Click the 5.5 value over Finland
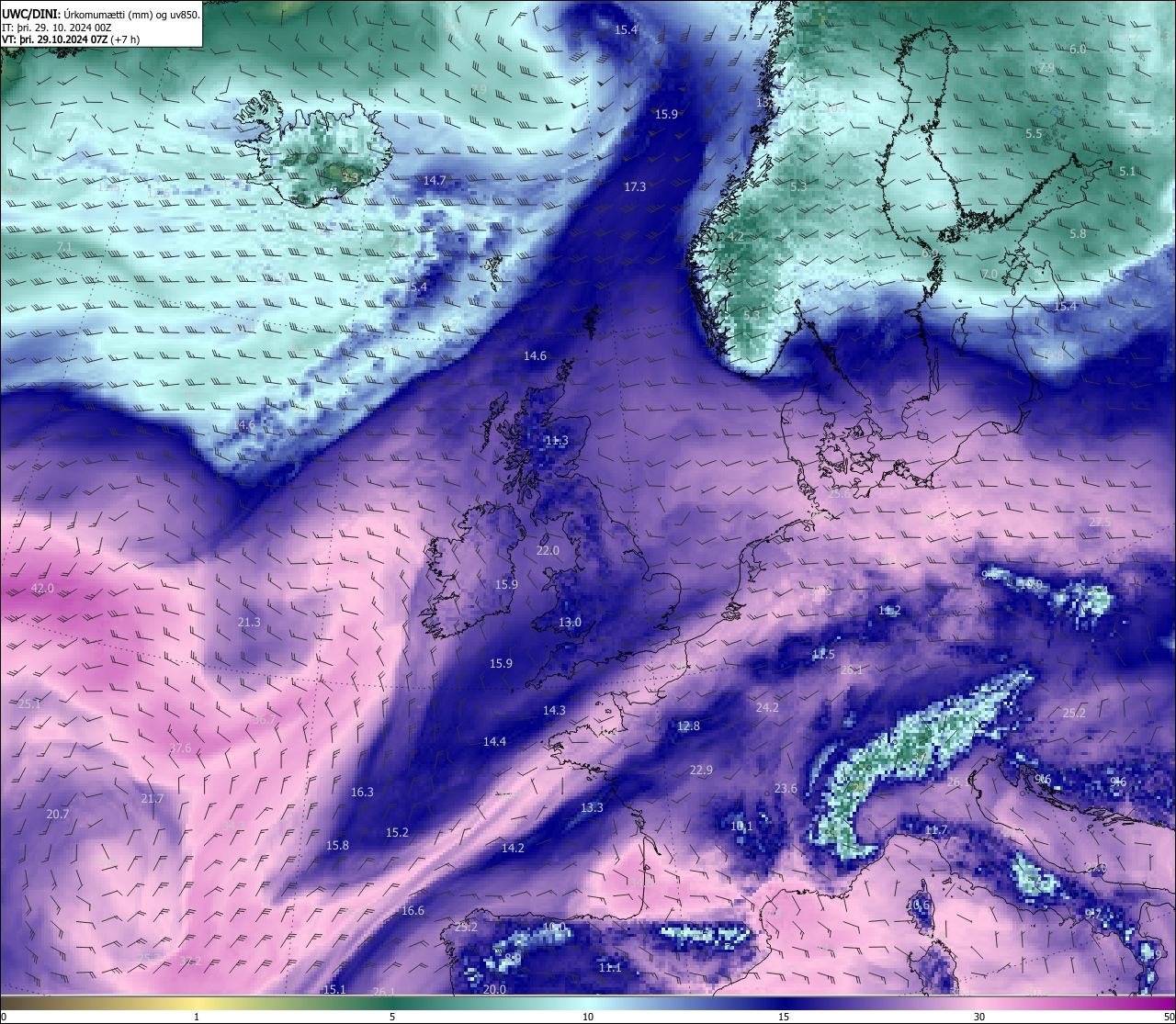Image resolution: width=1176 pixels, height=1024 pixels. (1034, 133)
